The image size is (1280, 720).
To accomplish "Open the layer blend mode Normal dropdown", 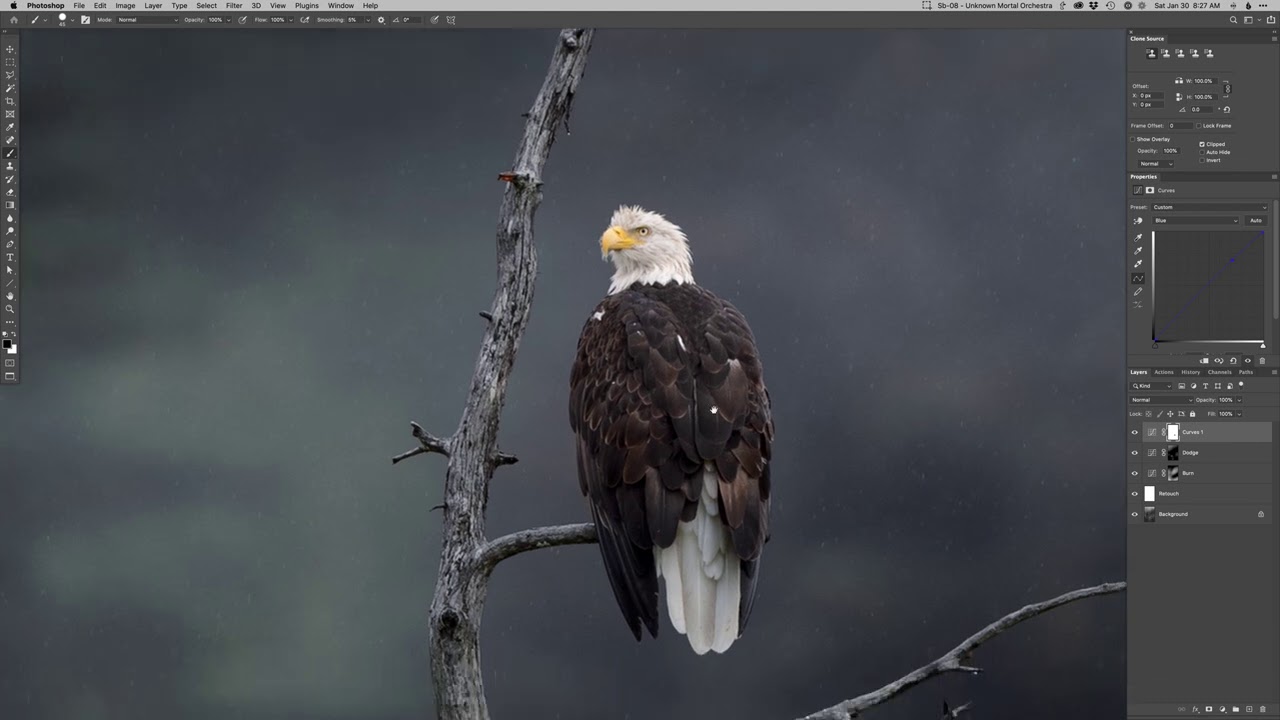I will coord(1161,400).
